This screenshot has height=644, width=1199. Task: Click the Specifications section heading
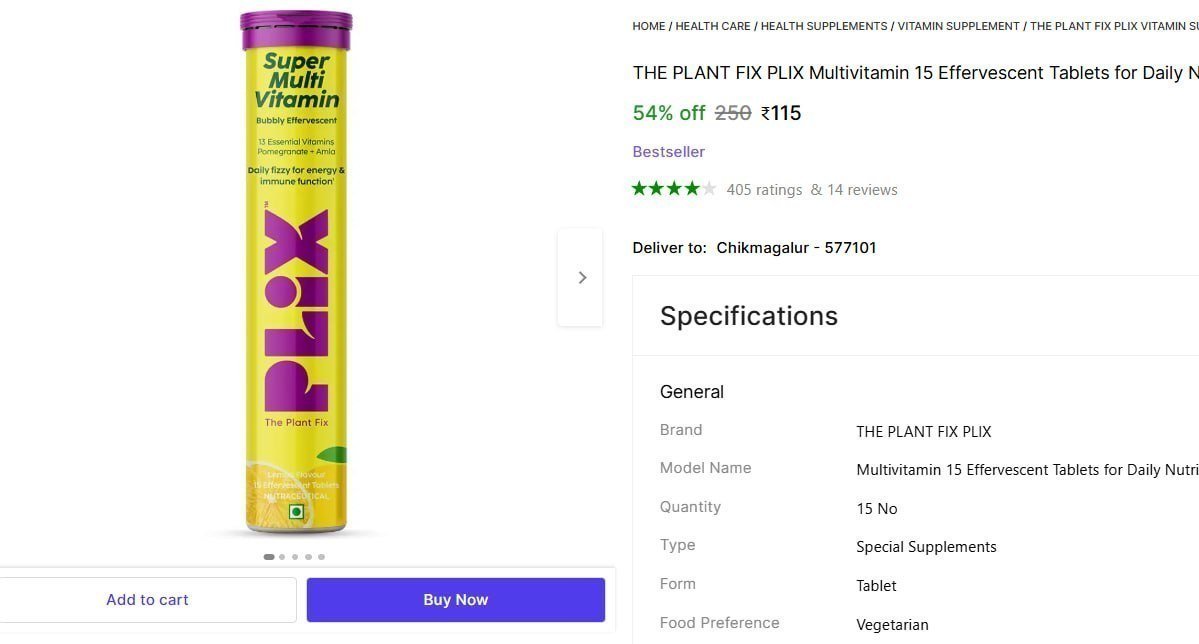[748, 316]
